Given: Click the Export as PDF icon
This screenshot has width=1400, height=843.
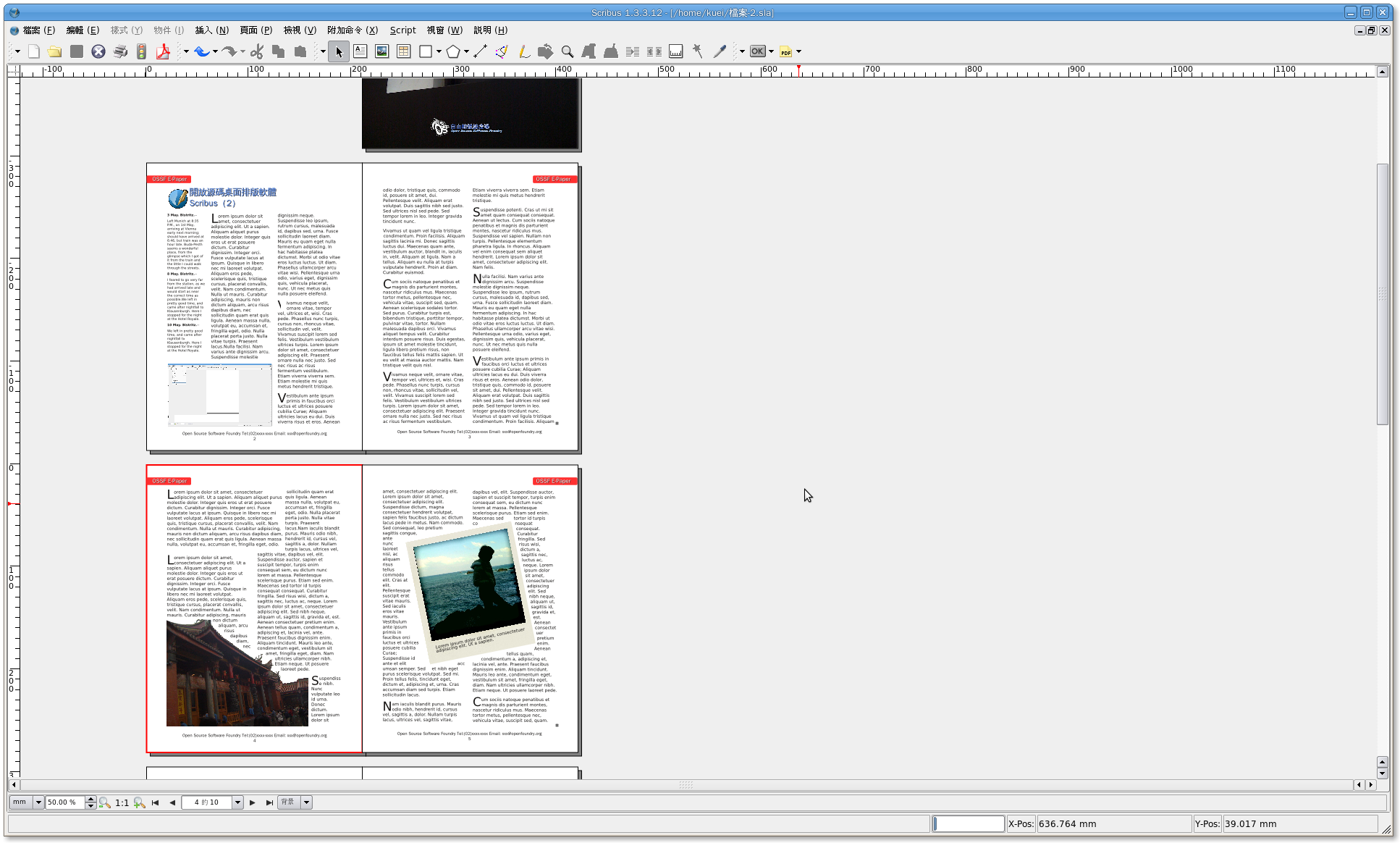Looking at the screenshot, I should click(x=163, y=51).
